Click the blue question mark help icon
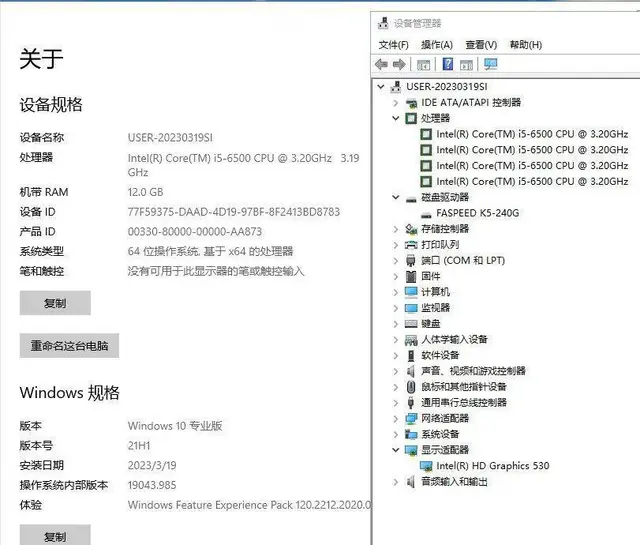Screen dimensions: 640x545 tap(448, 64)
